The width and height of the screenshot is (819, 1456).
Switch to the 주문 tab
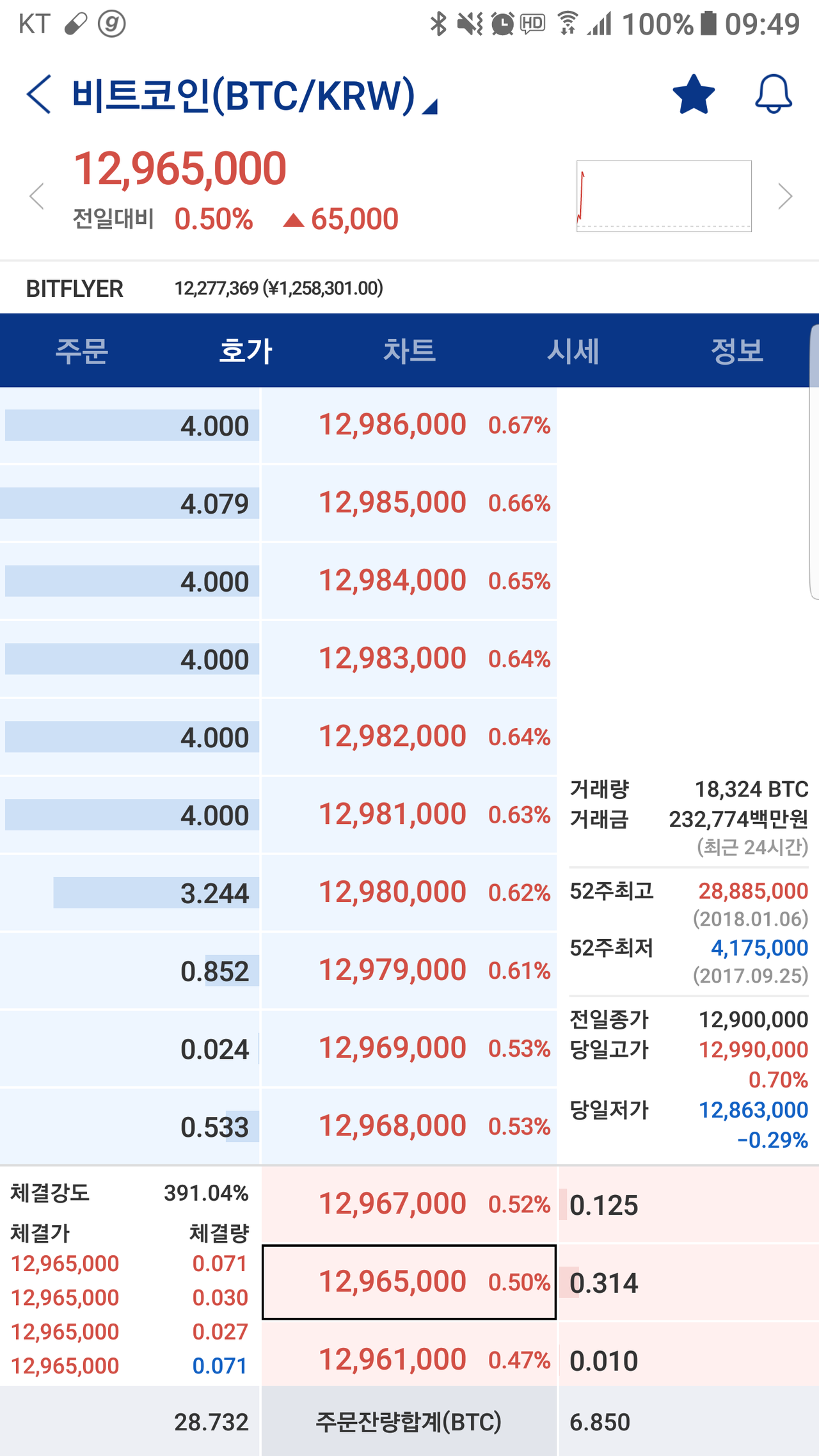coord(82,351)
